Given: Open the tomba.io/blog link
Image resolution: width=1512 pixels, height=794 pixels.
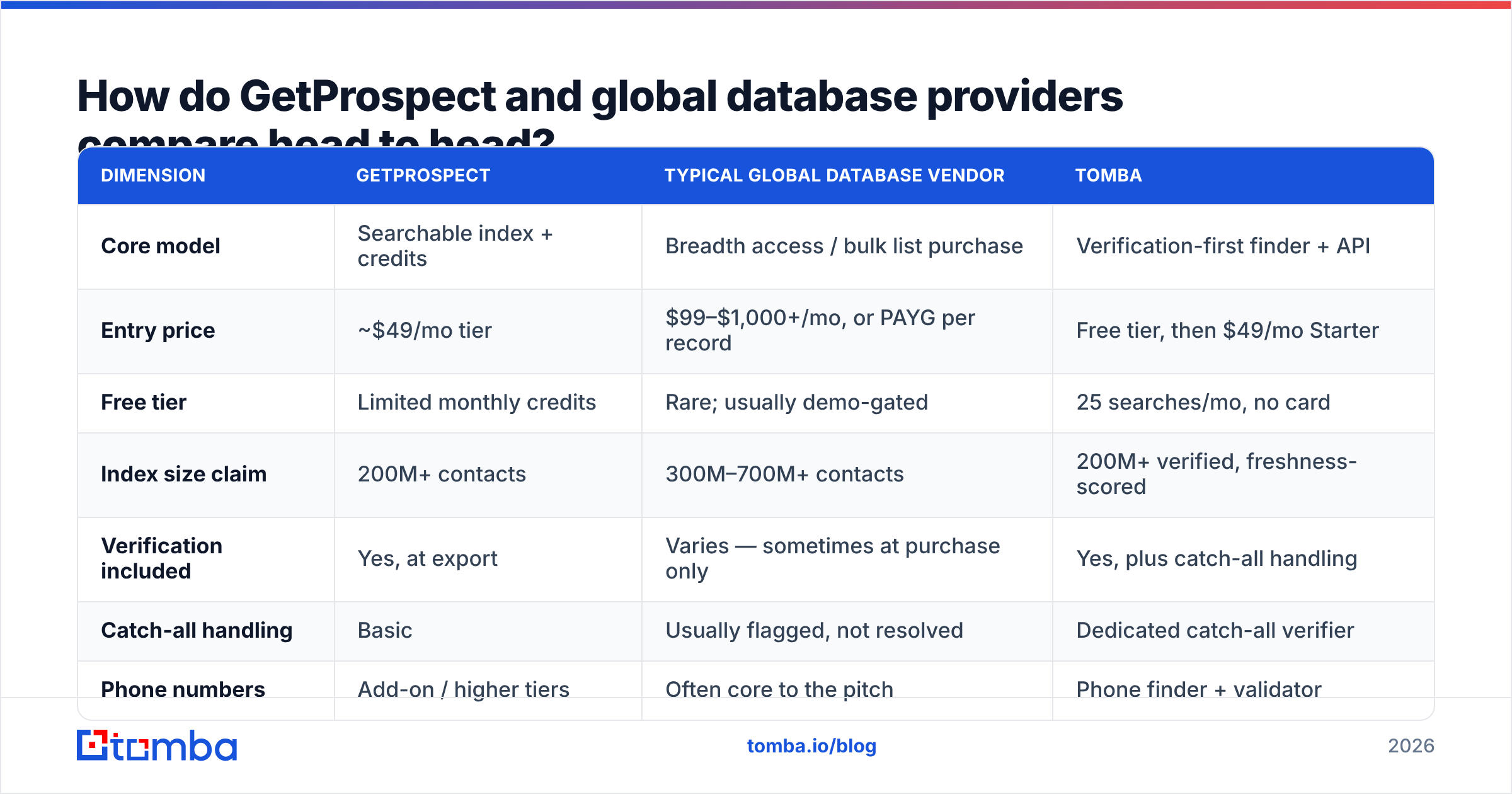Looking at the screenshot, I should 811,746.
